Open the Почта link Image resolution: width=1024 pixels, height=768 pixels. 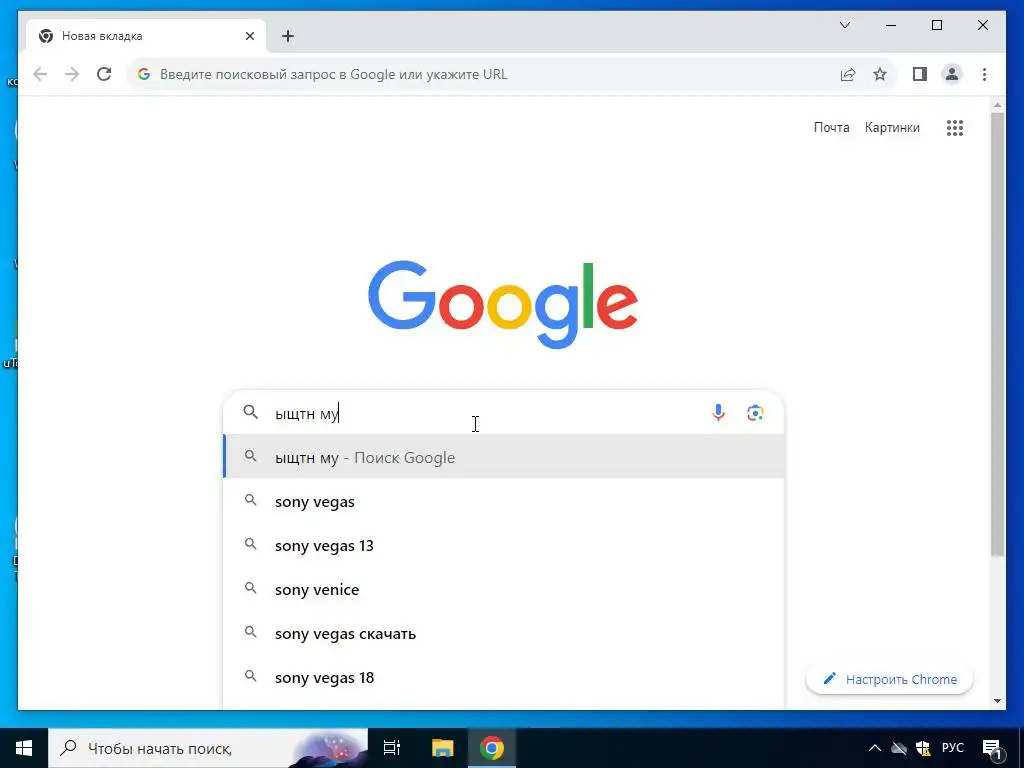[831, 127]
